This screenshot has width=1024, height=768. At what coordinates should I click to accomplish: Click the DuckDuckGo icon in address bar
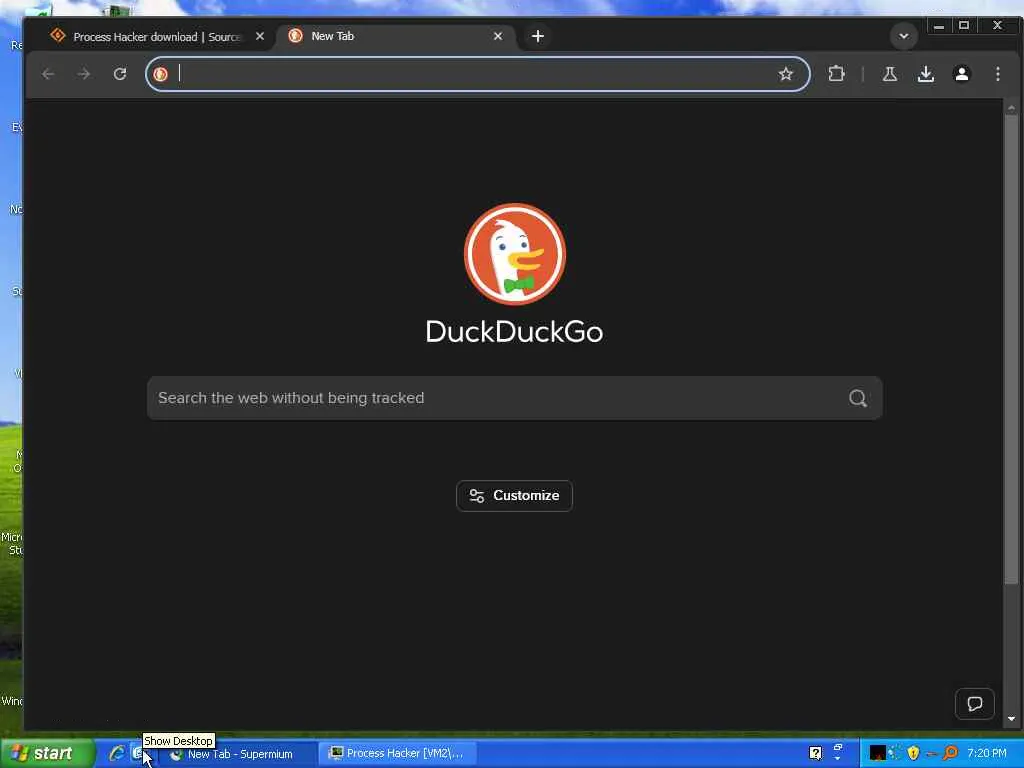[x=161, y=74]
